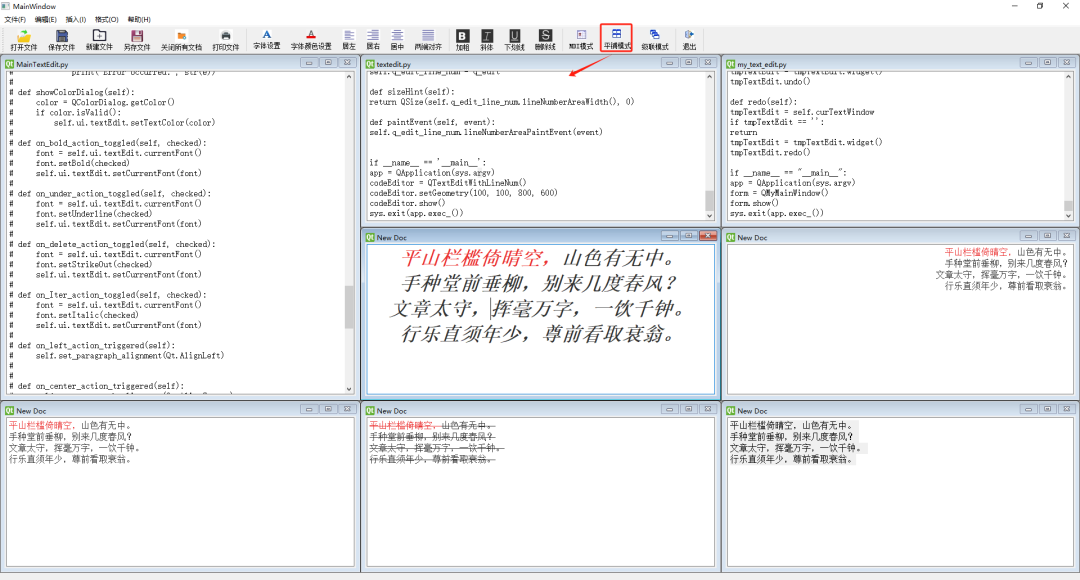Open 字体设置 font settings
The height and width of the screenshot is (580, 1080).
click(267, 40)
